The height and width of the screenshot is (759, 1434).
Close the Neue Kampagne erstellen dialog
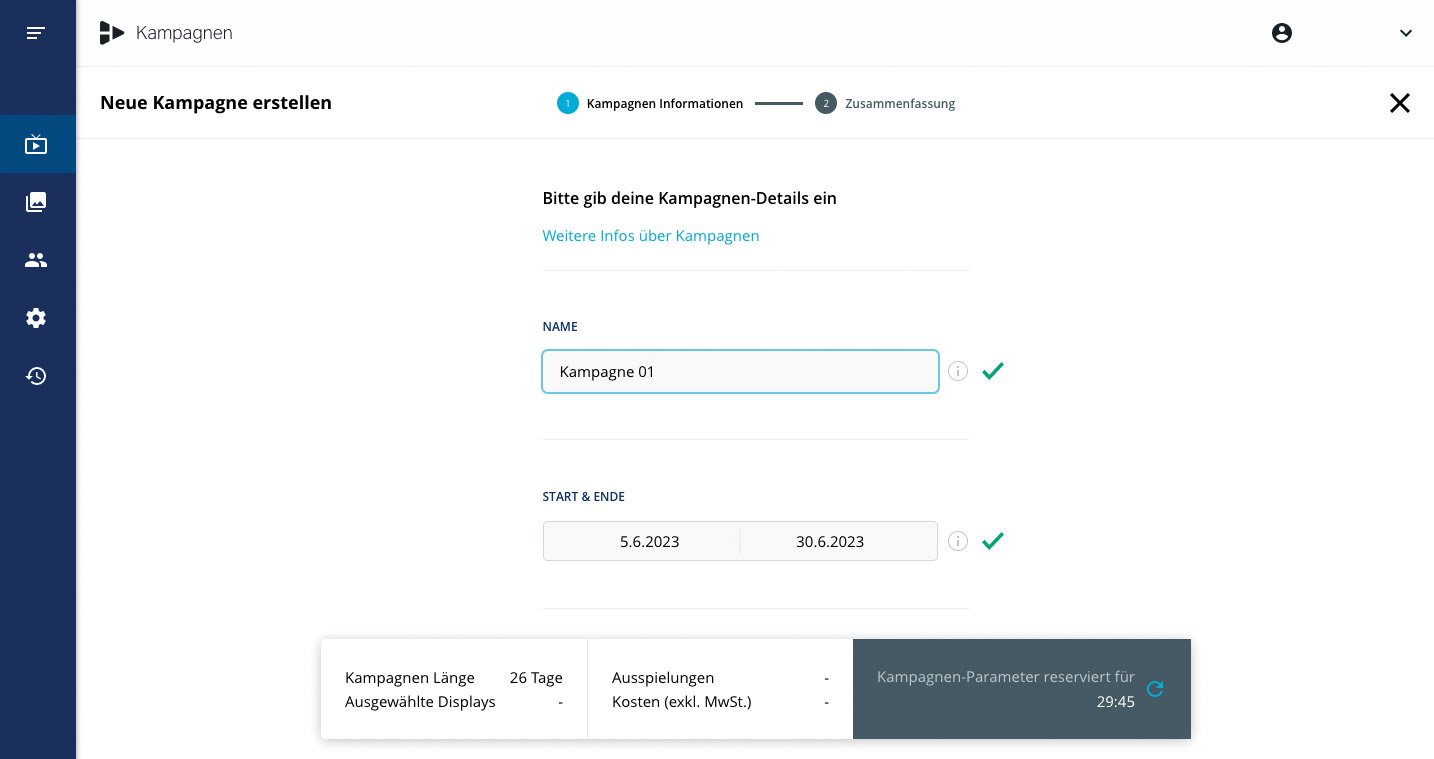click(1400, 103)
